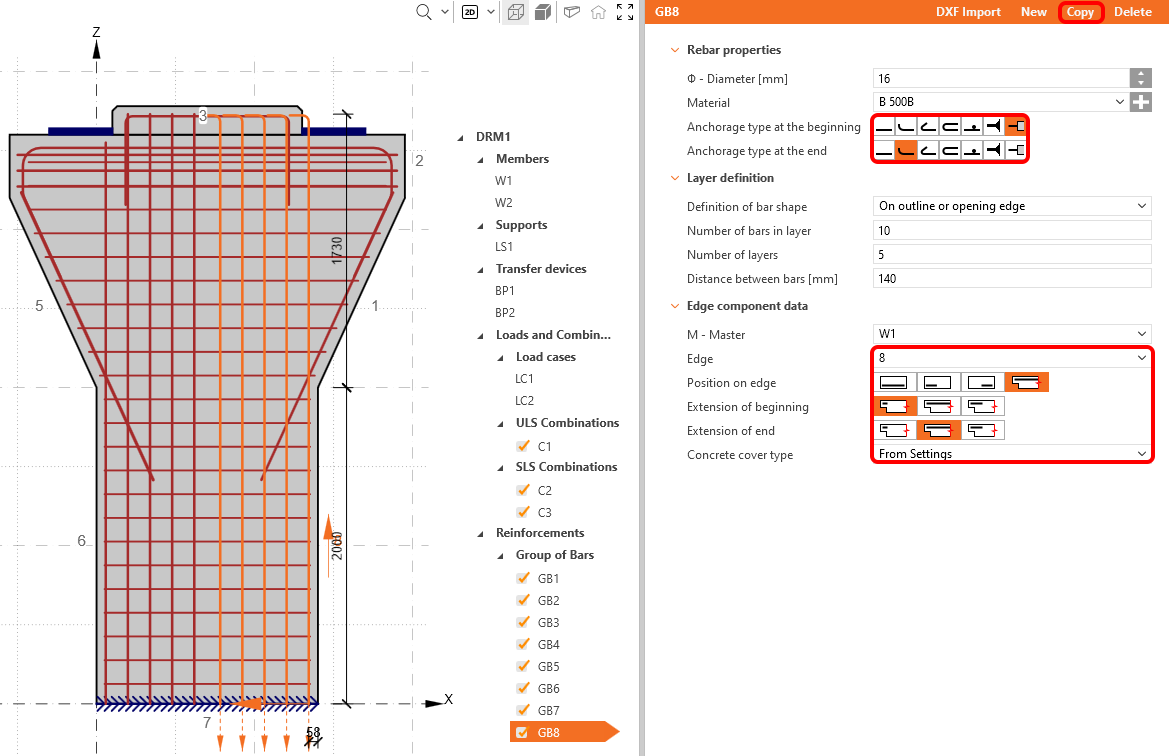Switch to solid view cube icon
Image resolution: width=1169 pixels, height=756 pixels.
(543, 13)
